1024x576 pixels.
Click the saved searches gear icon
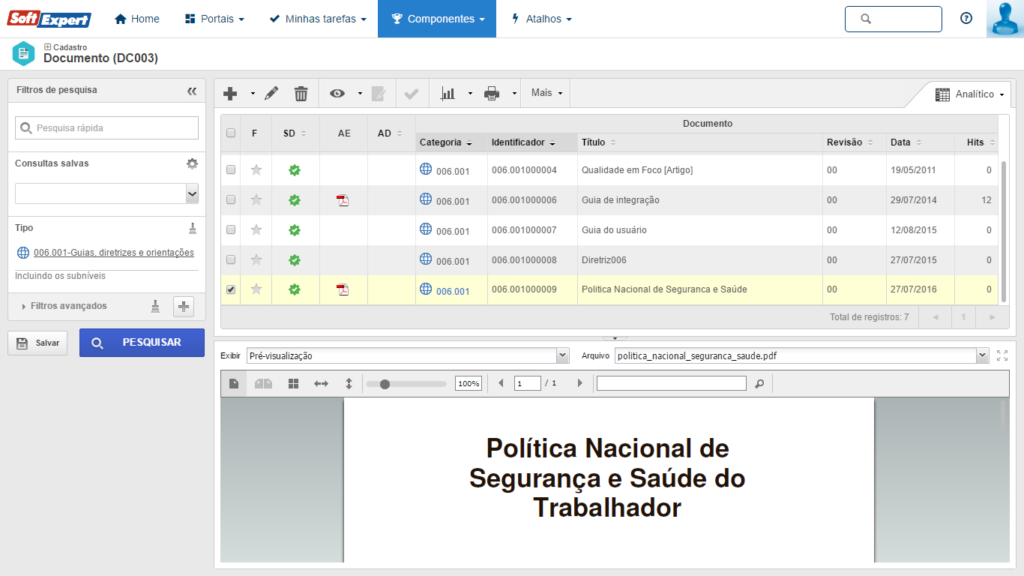click(192, 163)
